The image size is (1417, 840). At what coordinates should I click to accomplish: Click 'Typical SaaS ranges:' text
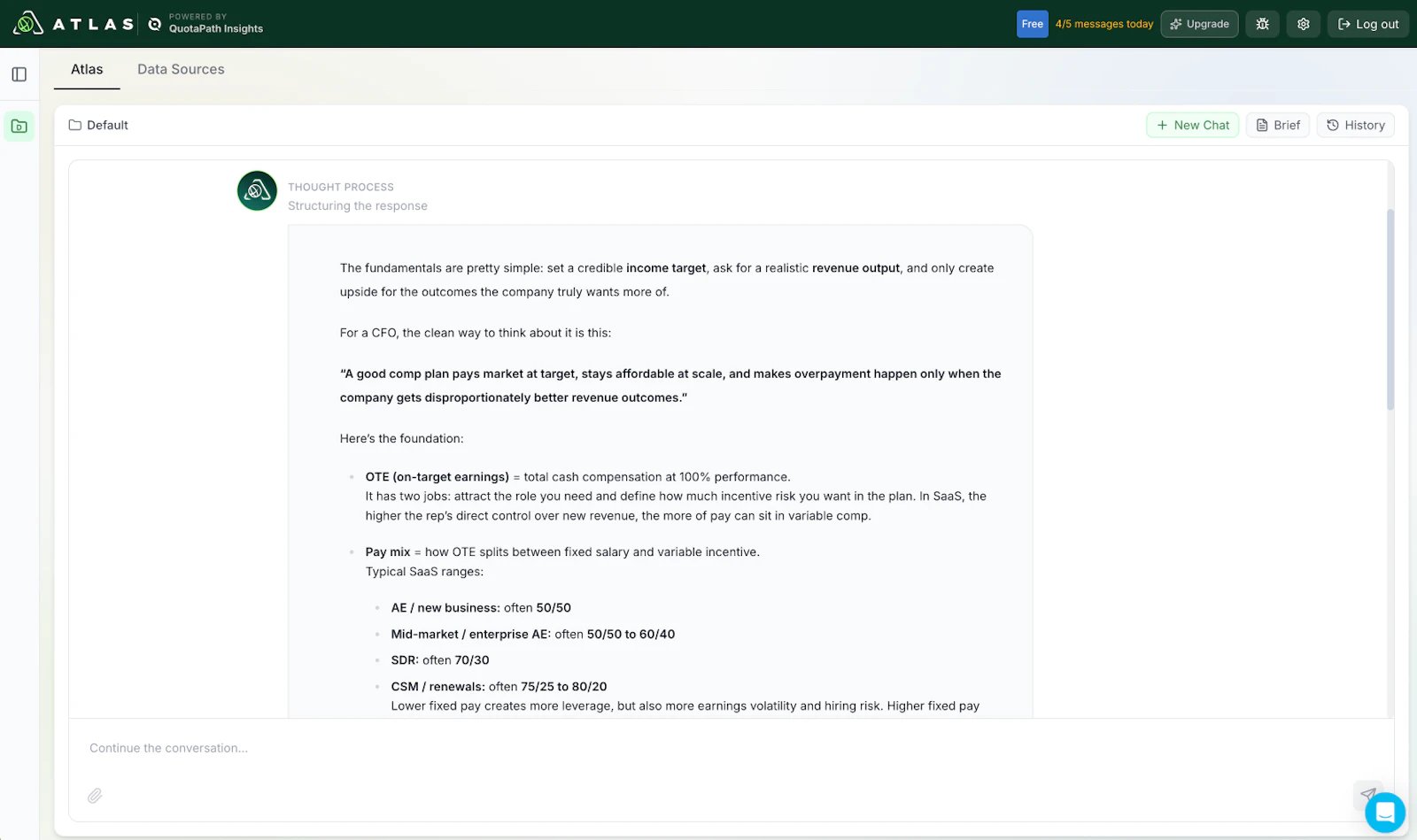424,572
